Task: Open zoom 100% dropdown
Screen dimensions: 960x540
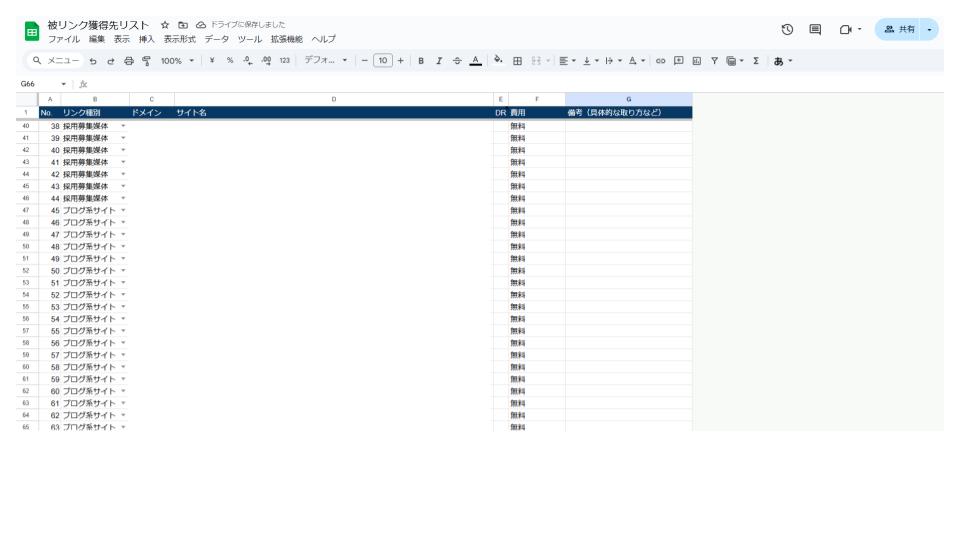Action: pos(177,61)
